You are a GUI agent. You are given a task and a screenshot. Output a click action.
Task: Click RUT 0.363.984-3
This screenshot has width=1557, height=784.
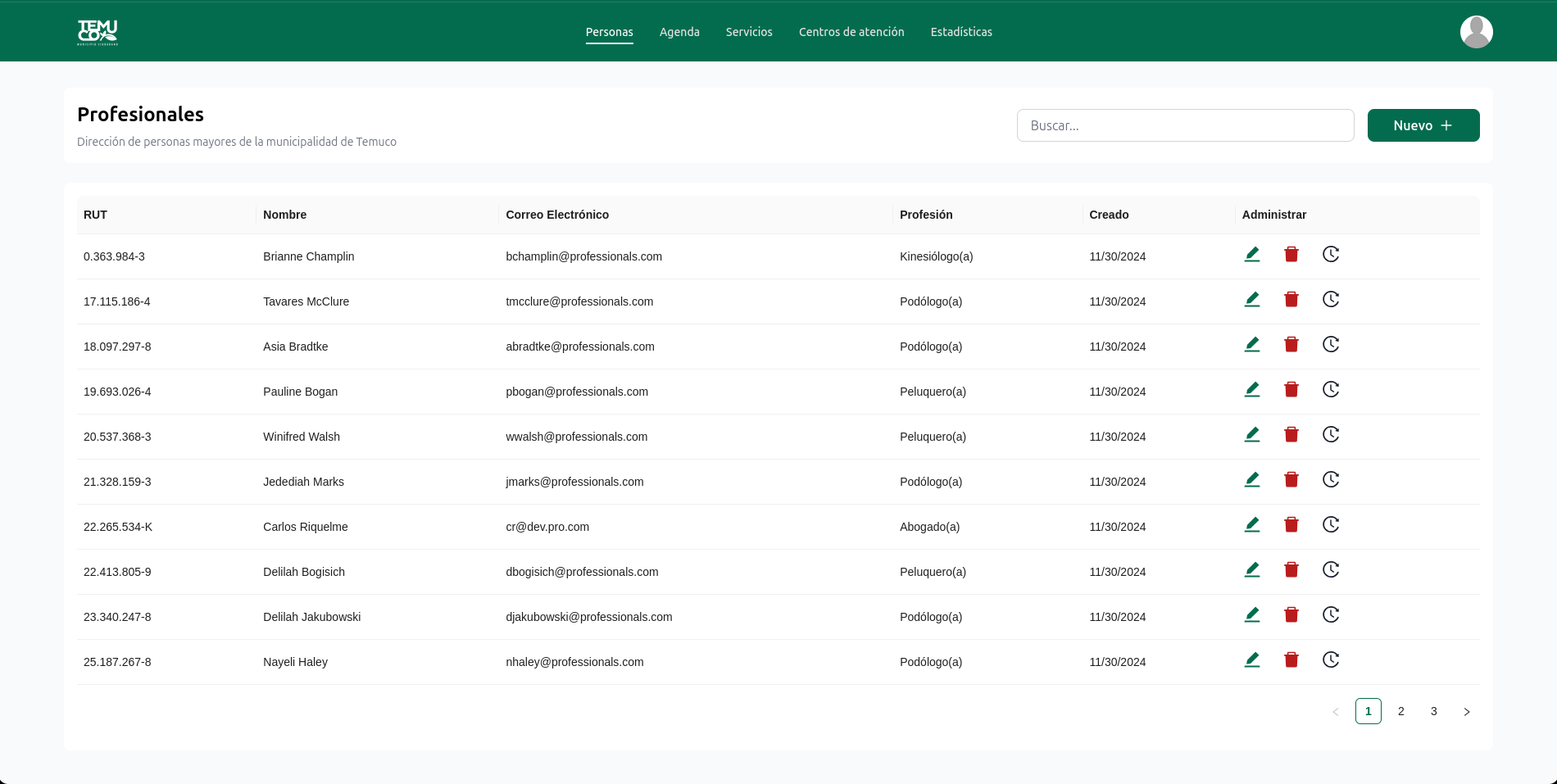114,256
